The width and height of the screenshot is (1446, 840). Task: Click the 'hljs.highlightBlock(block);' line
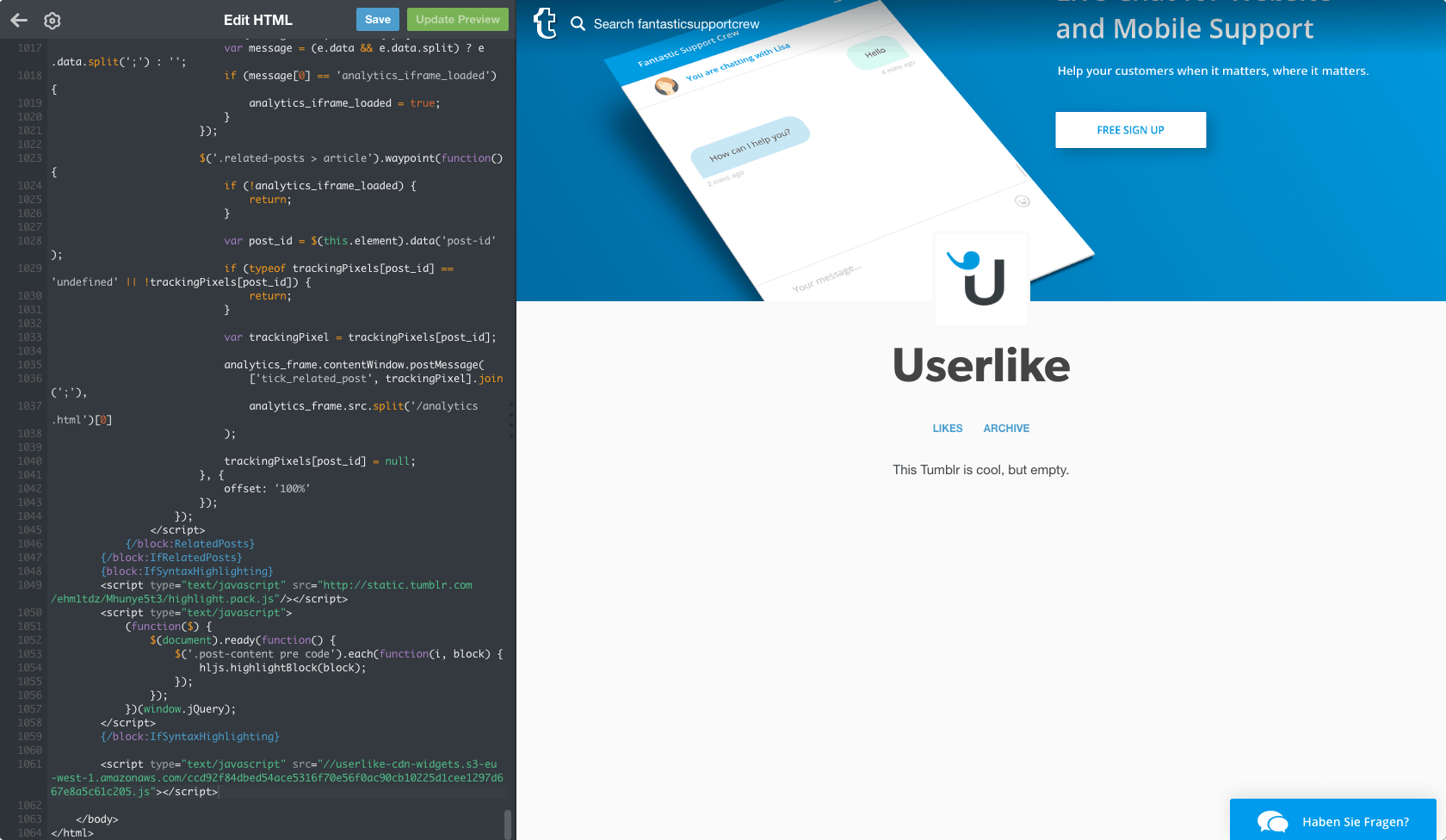tap(282, 668)
